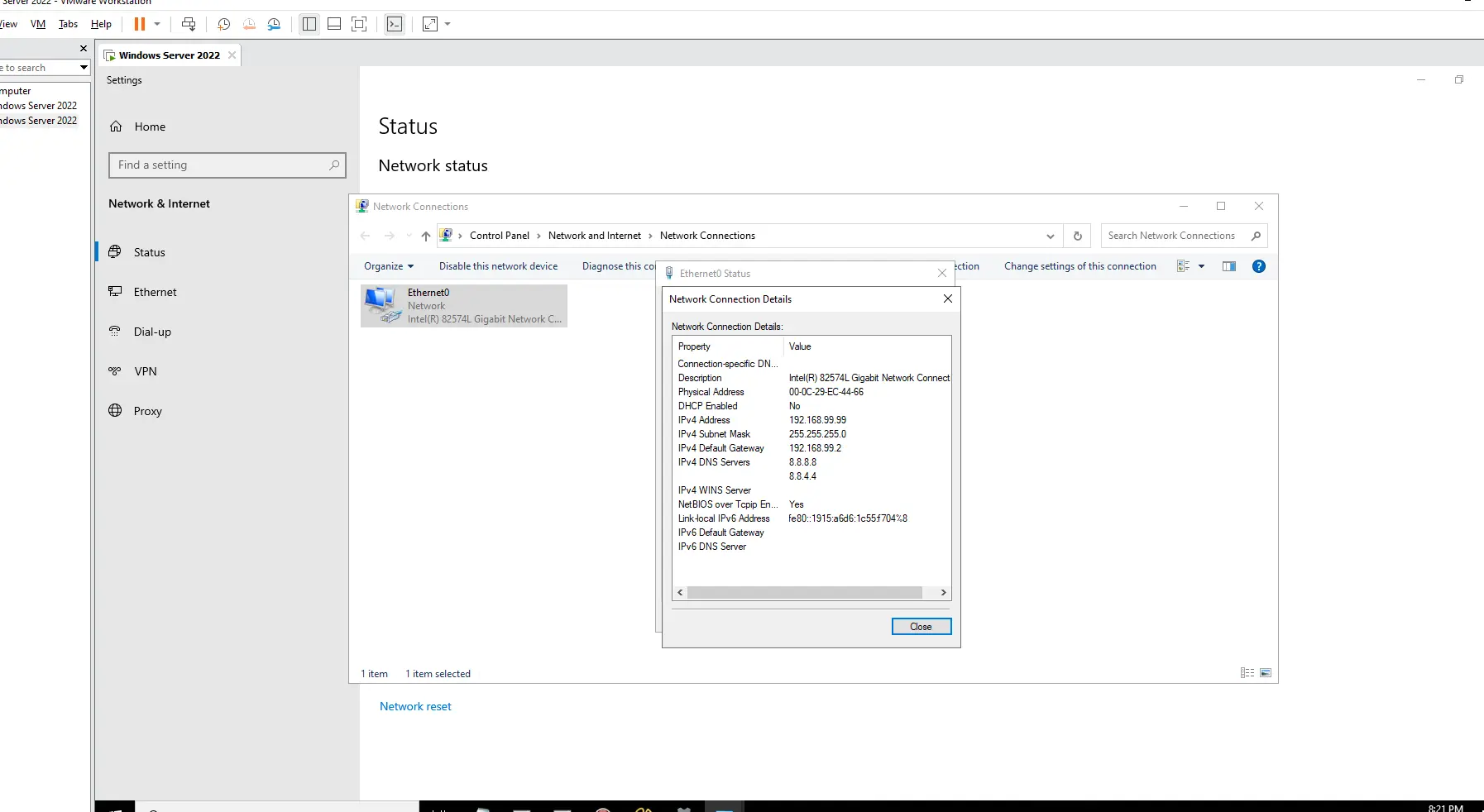Viewport: 1484px width, 812px height.
Task: Open the Organize dropdown menu
Action: 389,266
